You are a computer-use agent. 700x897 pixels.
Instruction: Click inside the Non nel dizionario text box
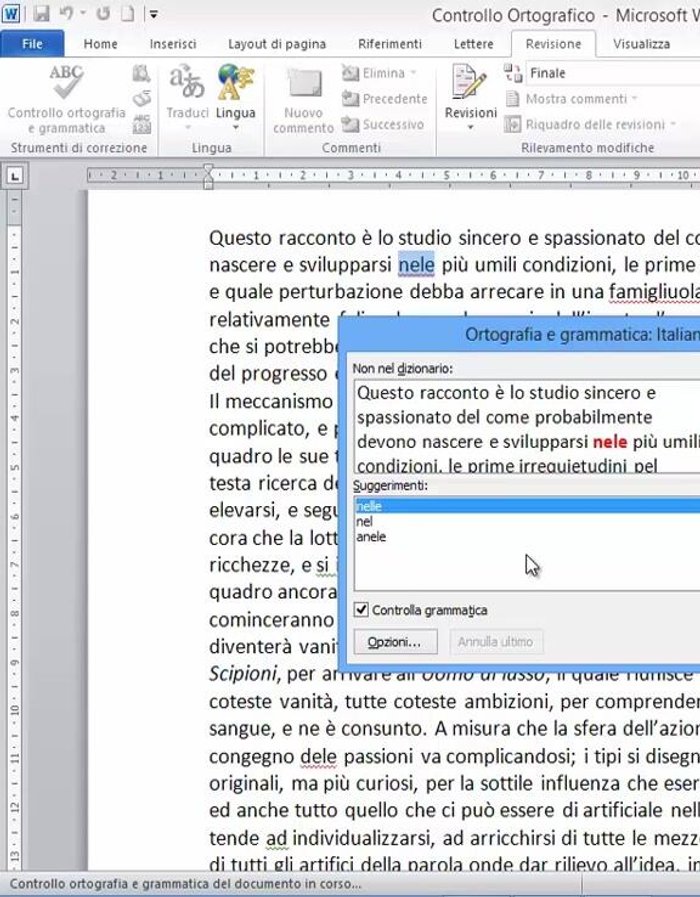(x=527, y=426)
